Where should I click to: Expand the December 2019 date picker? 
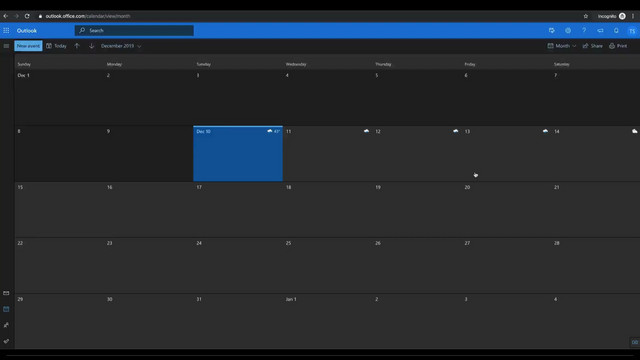coord(121,46)
